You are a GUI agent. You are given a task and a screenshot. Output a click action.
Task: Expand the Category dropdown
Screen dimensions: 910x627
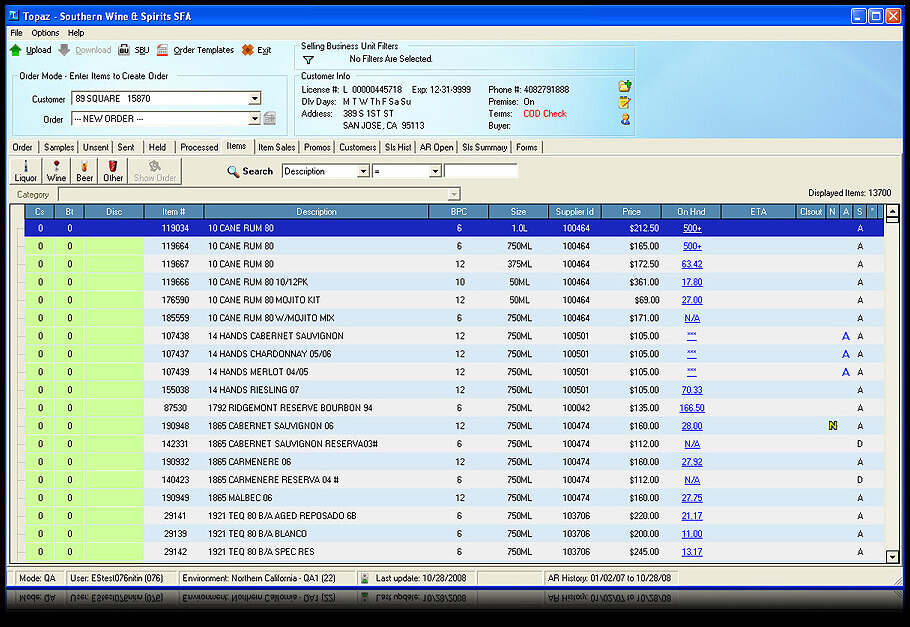pos(454,194)
